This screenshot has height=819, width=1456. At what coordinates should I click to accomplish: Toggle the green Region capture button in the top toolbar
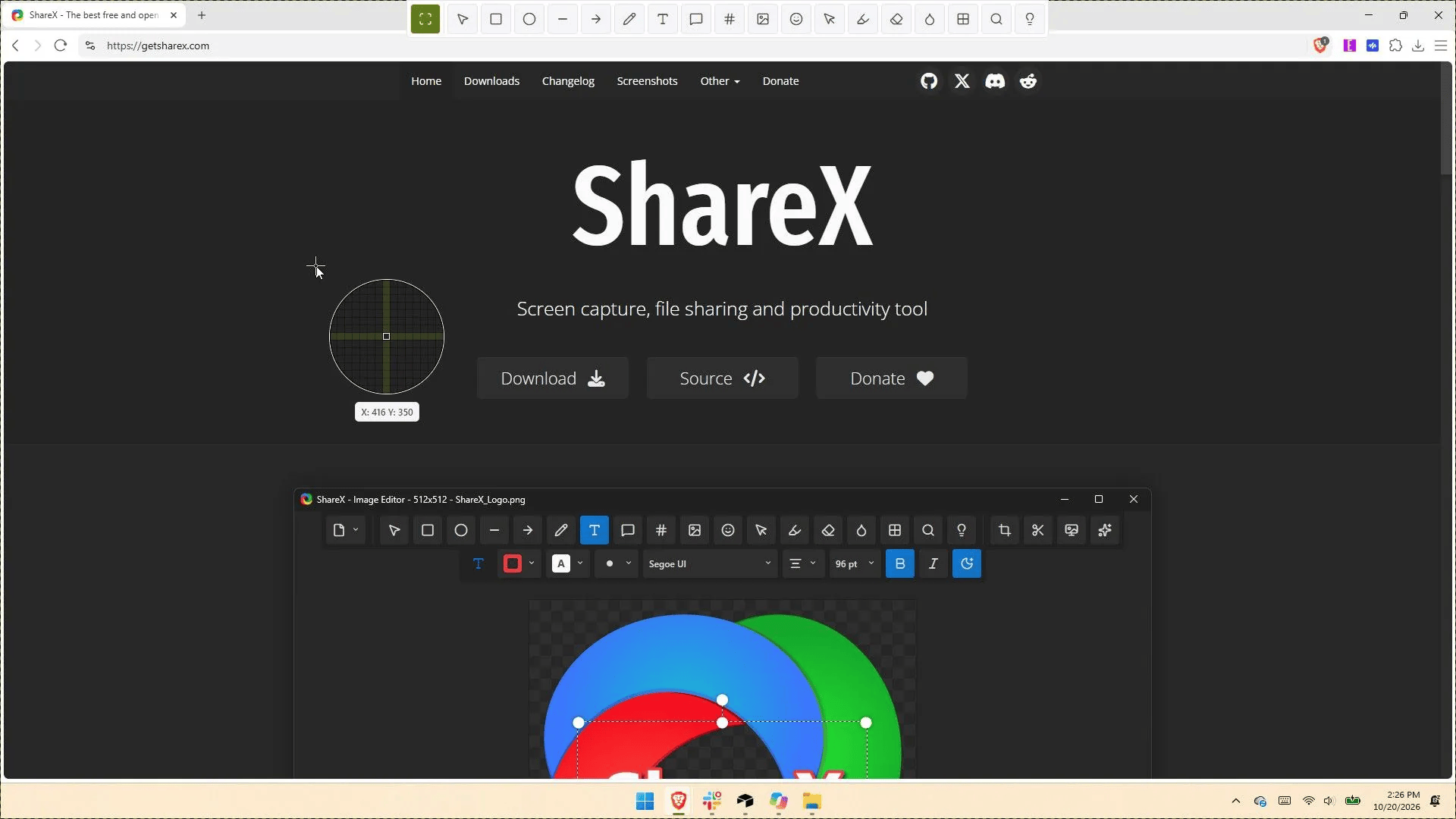pos(425,20)
